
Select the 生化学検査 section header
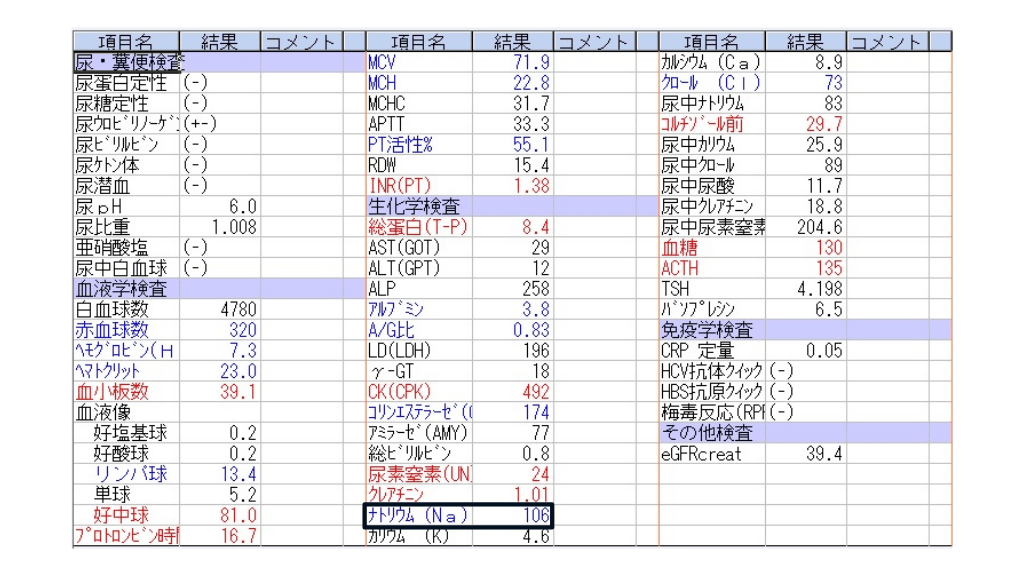pyautogui.click(x=416, y=206)
